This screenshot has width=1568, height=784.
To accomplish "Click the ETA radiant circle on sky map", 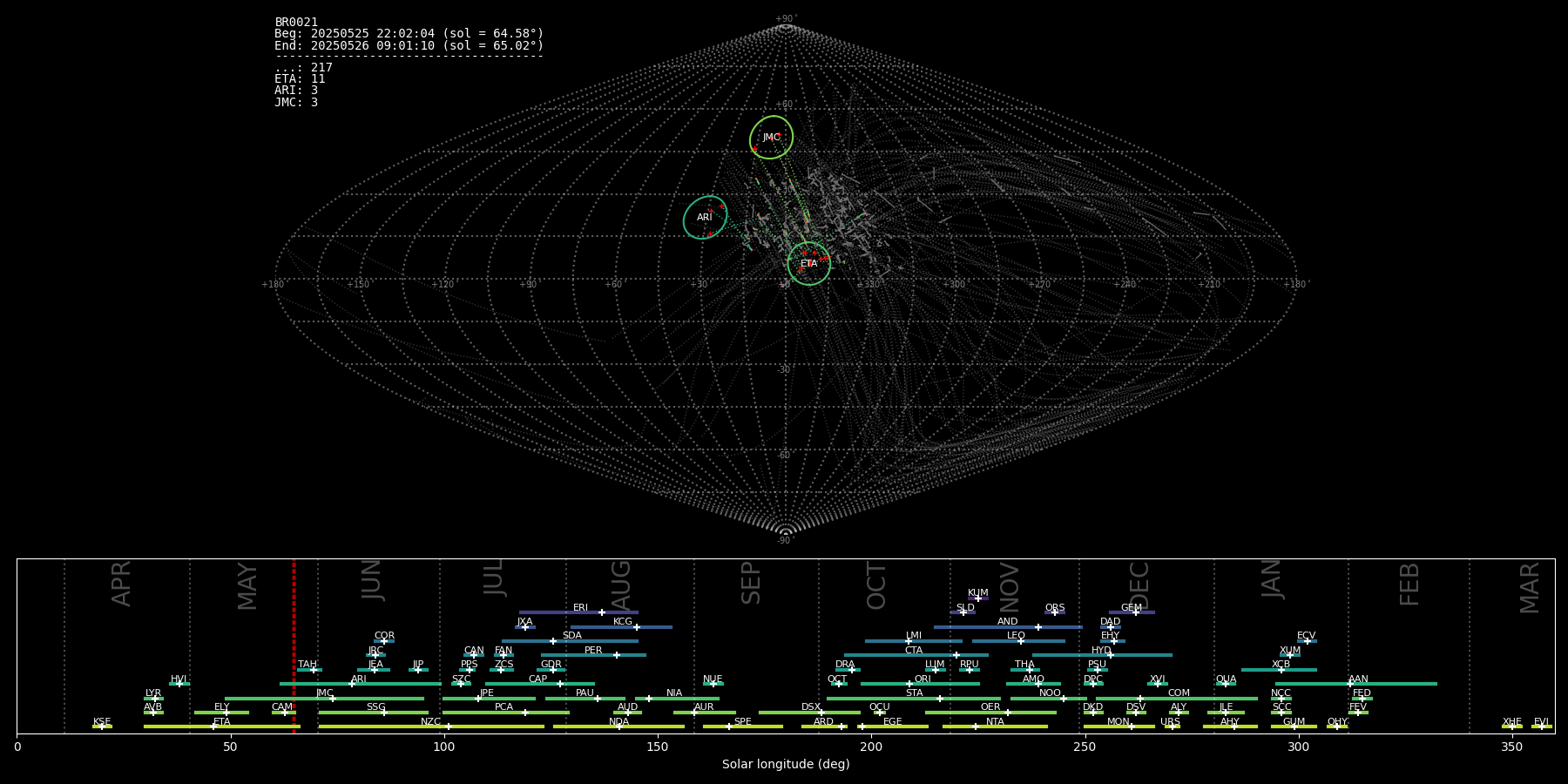I will pyautogui.click(x=809, y=263).
